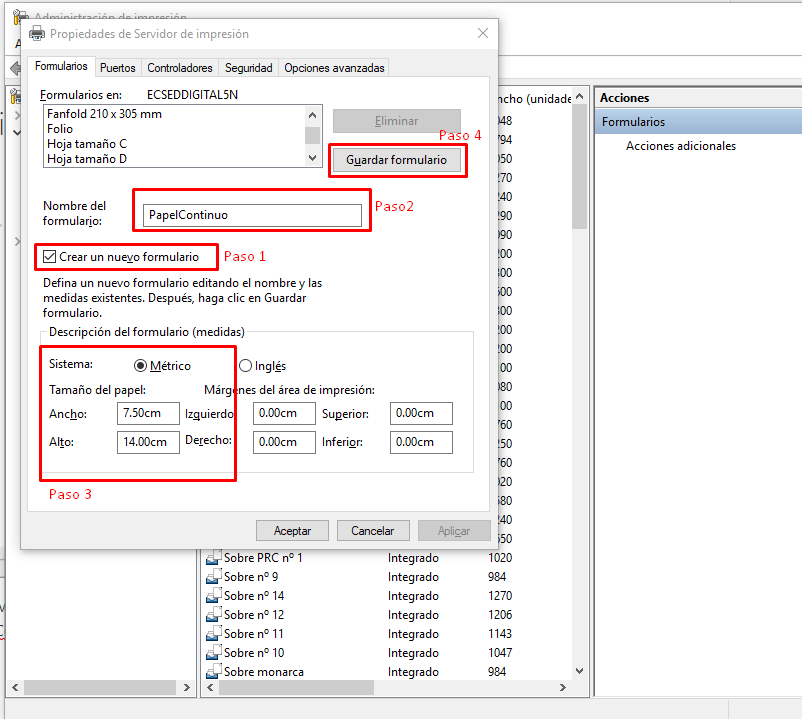Click the form icon beside Sobre nº 12
Viewport: 802px width, 719px height.
tap(213, 615)
